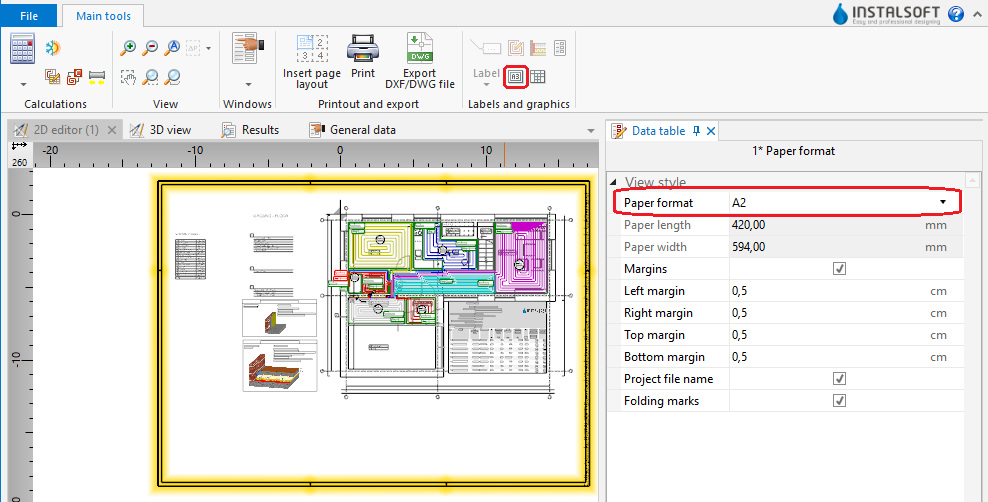Toggle the Project file name checkbox
This screenshot has width=988, height=502.
pyautogui.click(x=839, y=379)
